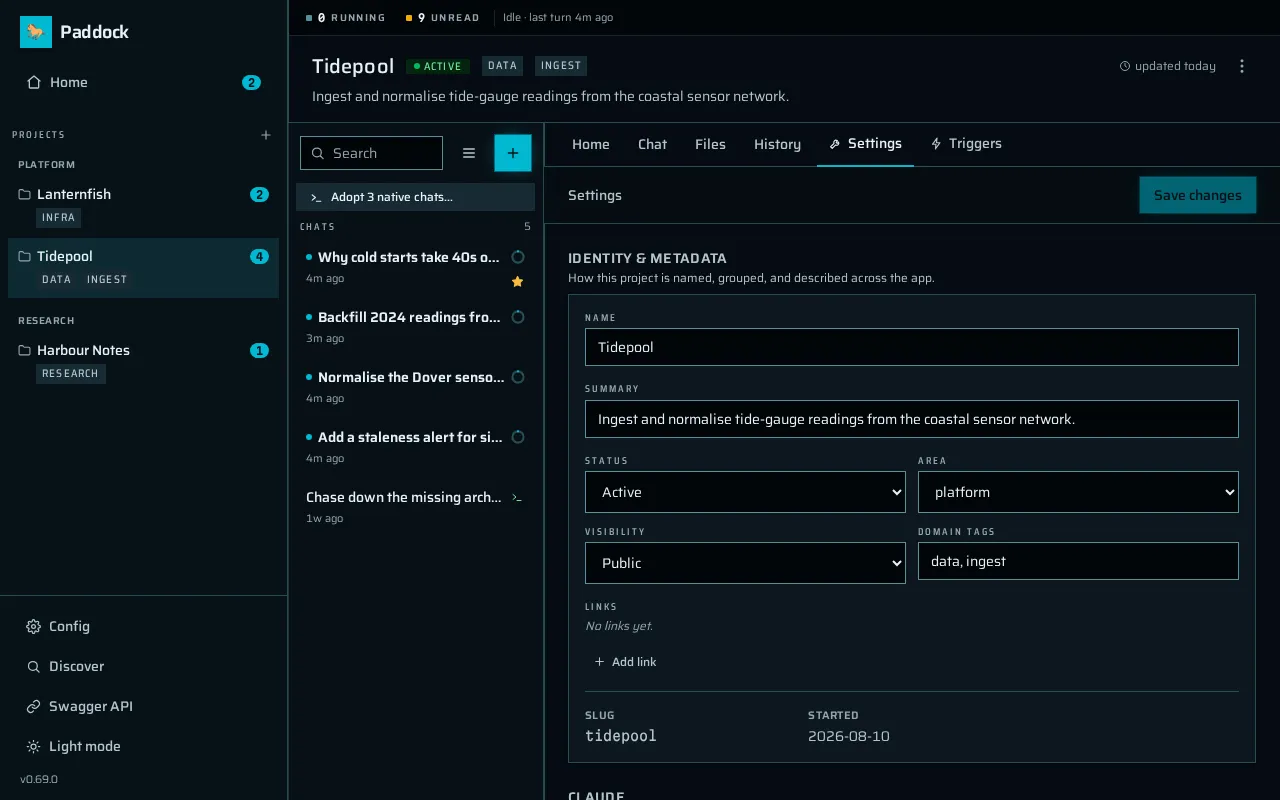1280x800 pixels.
Task: Open the Visibility dropdown
Action: tap(745, 563)
